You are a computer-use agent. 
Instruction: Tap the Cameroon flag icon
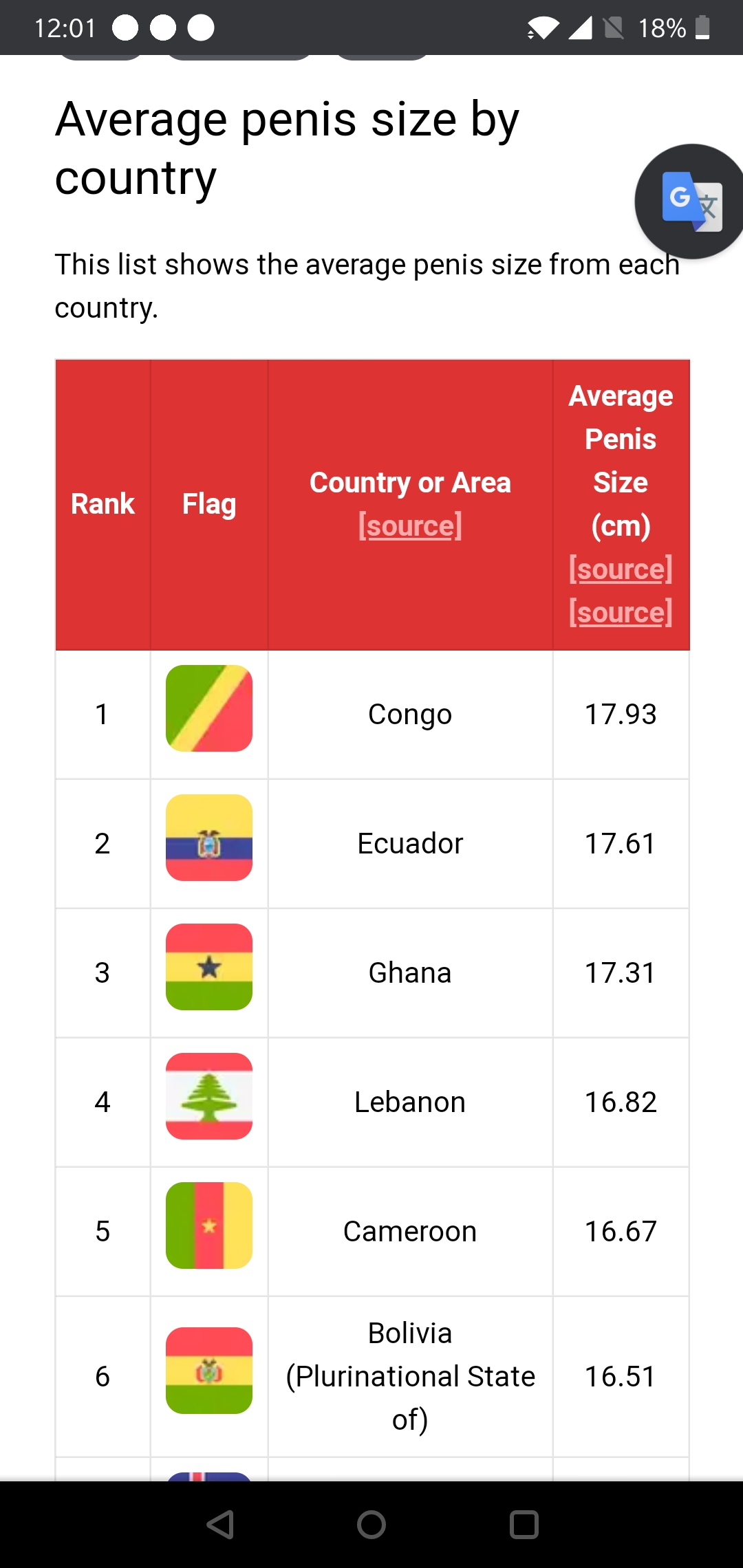209,1226
